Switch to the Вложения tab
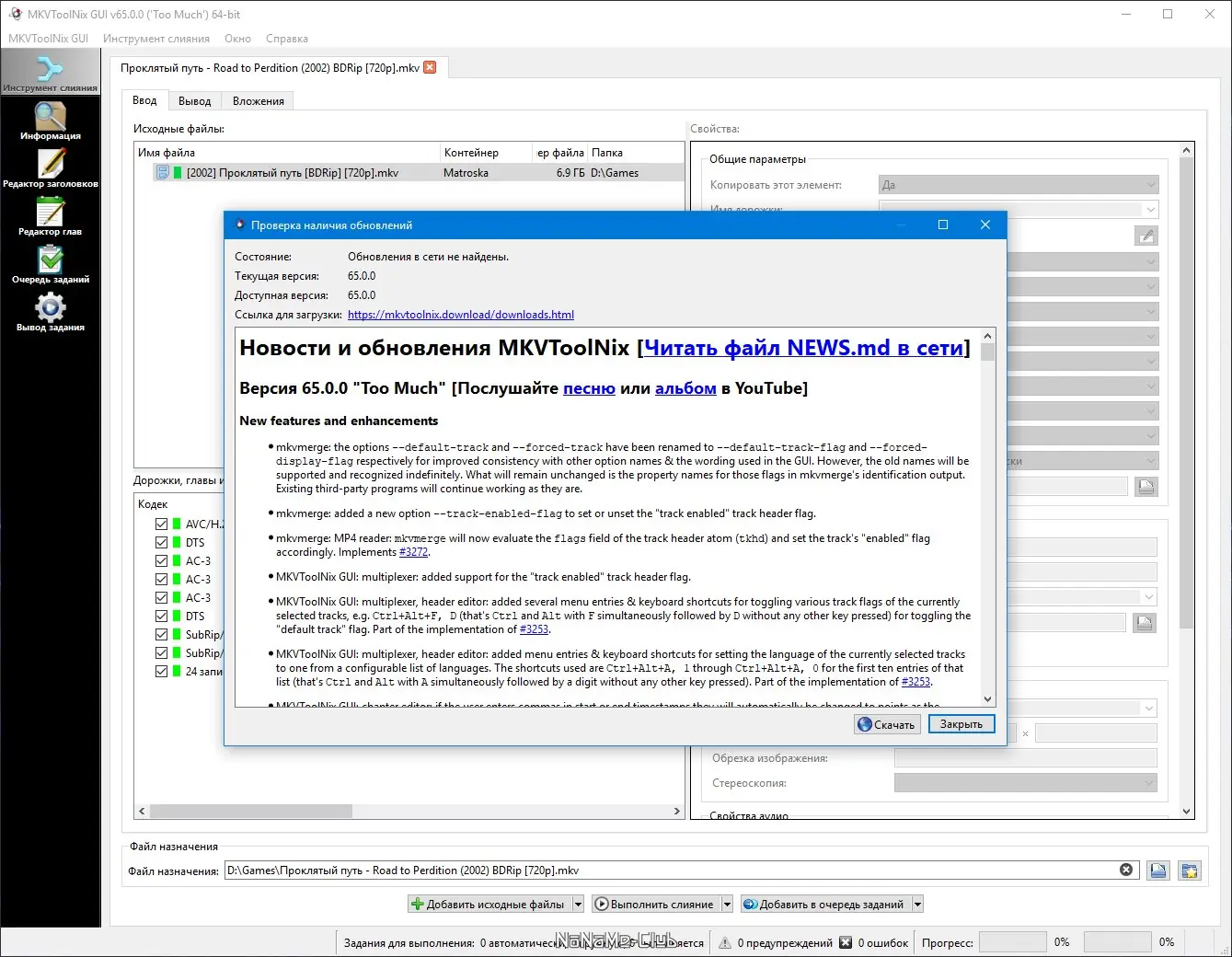Screen dimensions: 1232x957 pyautogui.click(x=259, y=101)
